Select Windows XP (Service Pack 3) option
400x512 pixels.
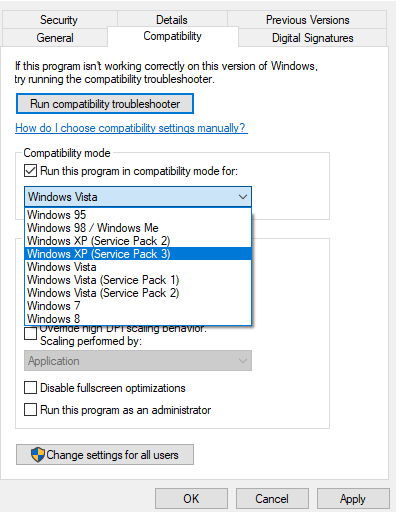pos(138,254)
